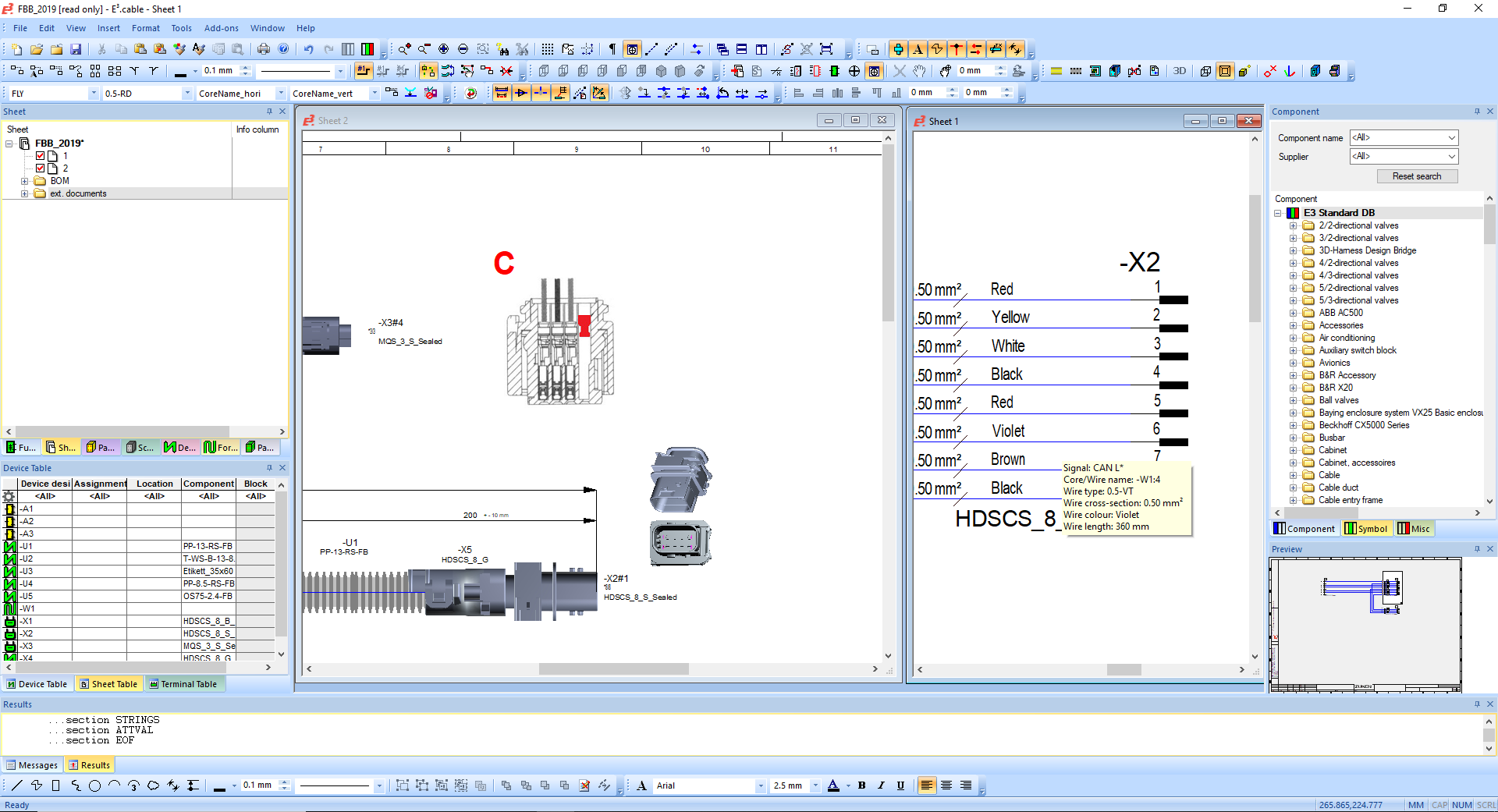Open the Component name dropdown
The image size is (1498, 812).
point(1404,138)
